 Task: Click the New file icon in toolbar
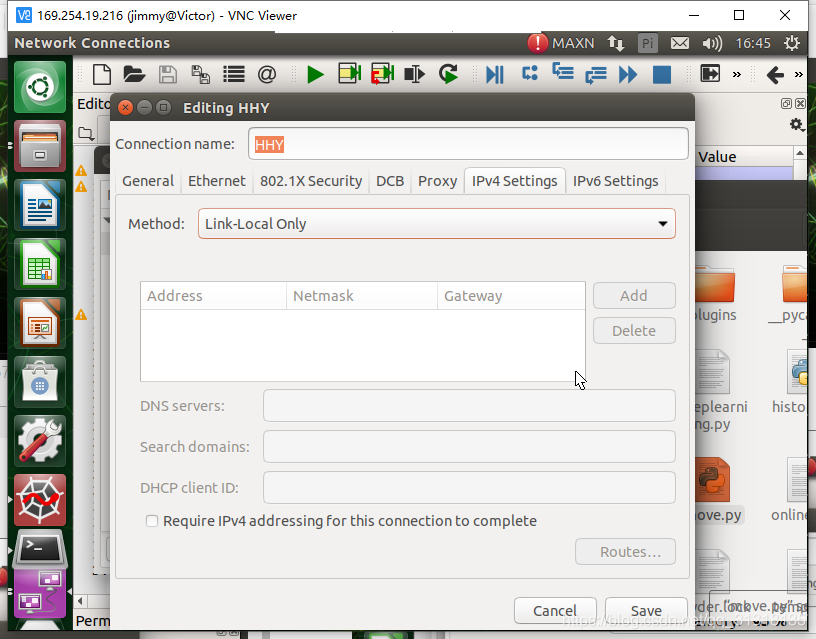click(x=101, y=74)
